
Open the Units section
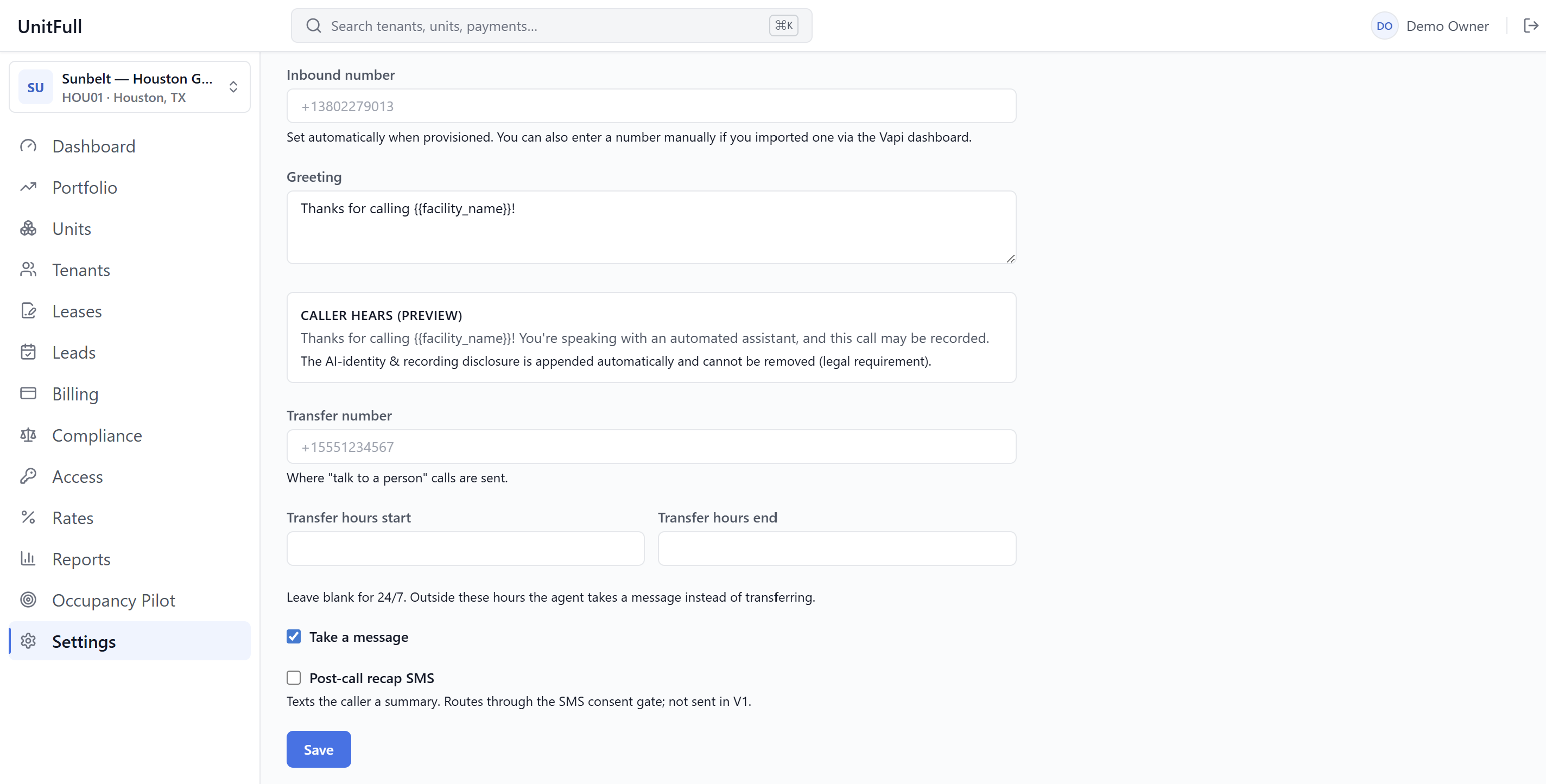[130, 228]
